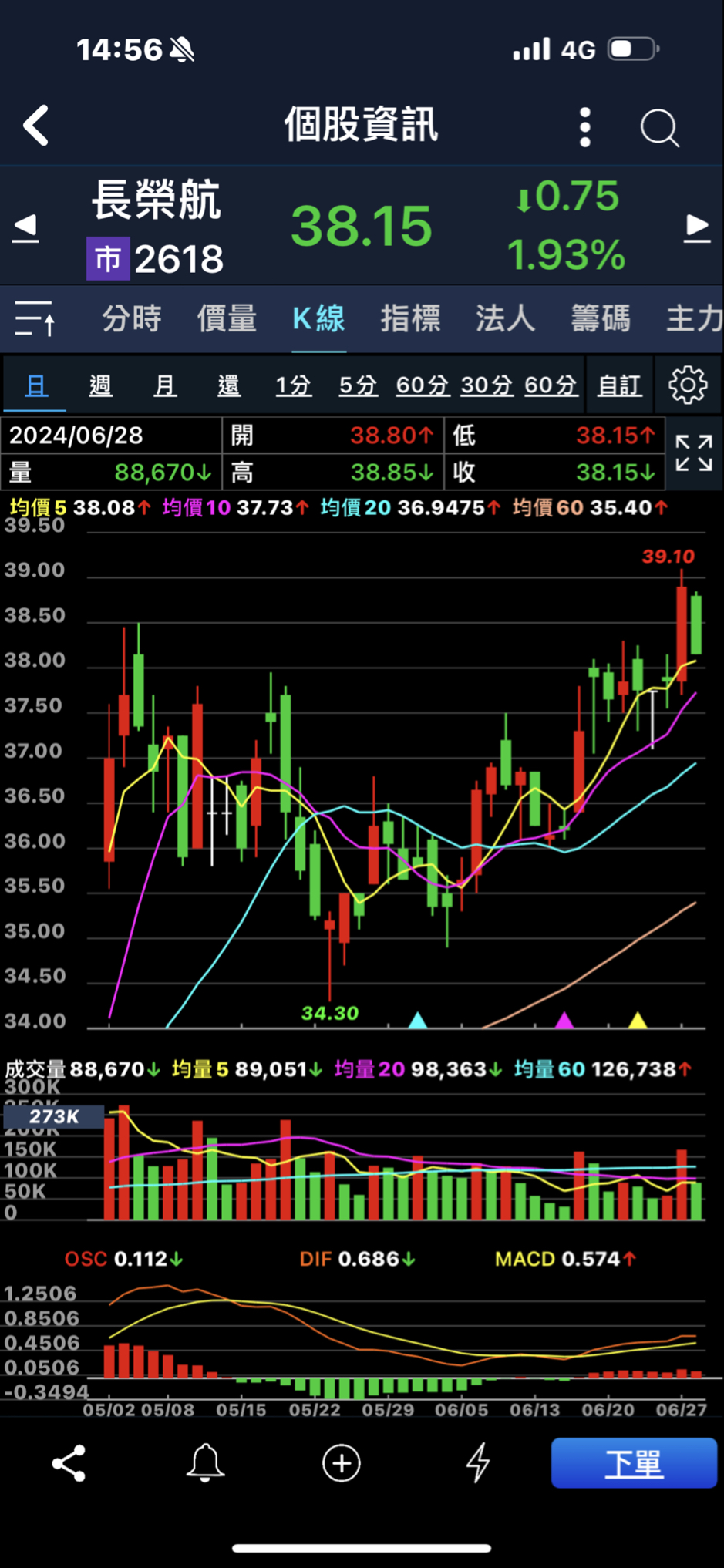Screen dimensions: 724x1568
Task: Go back using the top-left arrow
Action: point(36,126)
